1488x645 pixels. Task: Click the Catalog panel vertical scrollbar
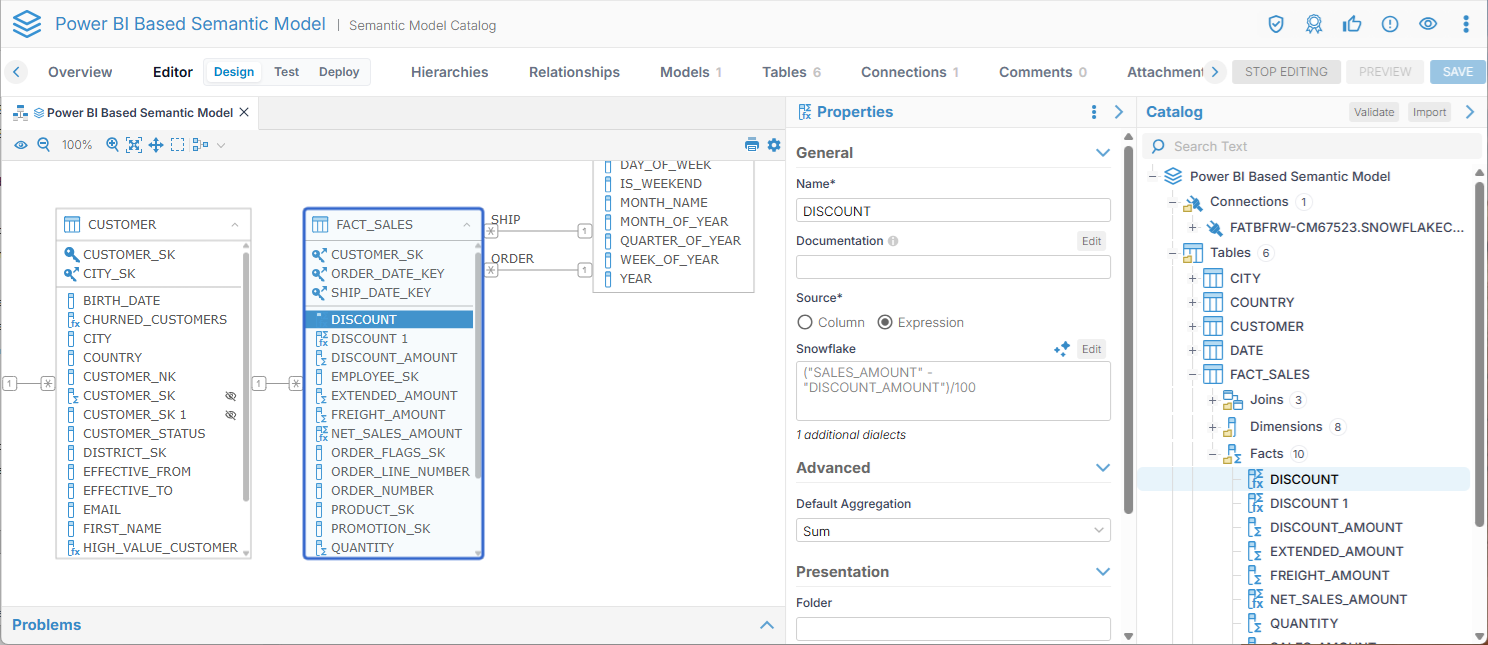pyautogui.click(x=1480, y=350)
